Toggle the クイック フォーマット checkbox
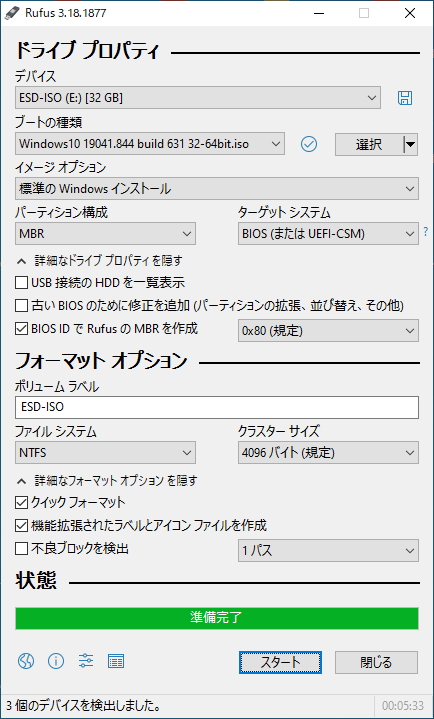 tap(21, 503)
